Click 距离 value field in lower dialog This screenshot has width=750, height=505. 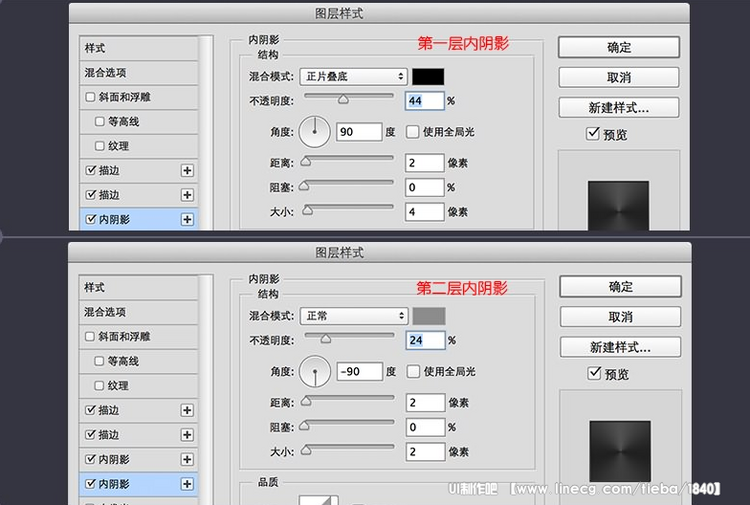(x=426, y=403)
